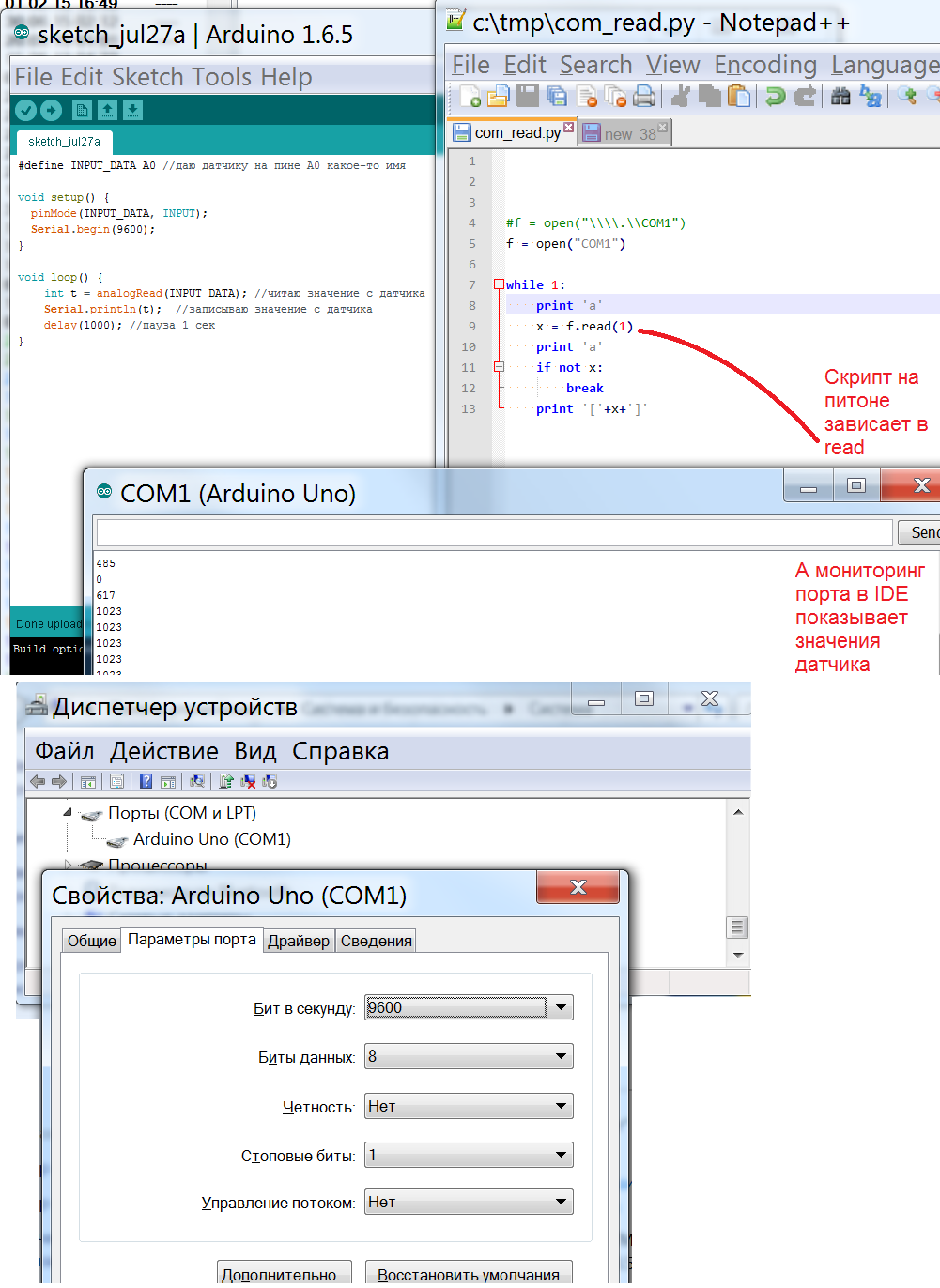This screenshot has height=1288, width=940.
Task: Click the Arduino Open sketch up-arrow icon
Action: [108, 111]
